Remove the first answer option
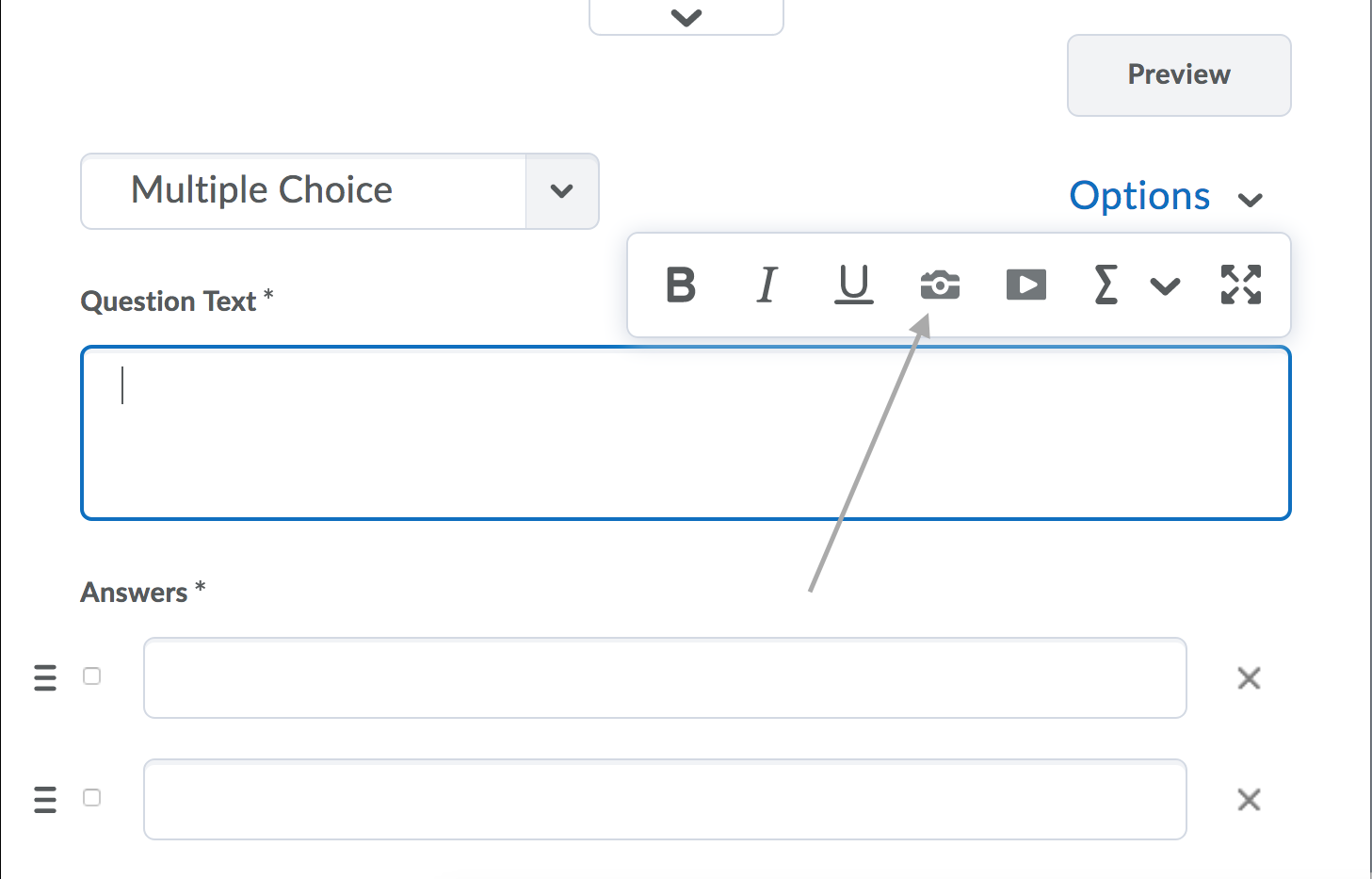 point(1249,678)
